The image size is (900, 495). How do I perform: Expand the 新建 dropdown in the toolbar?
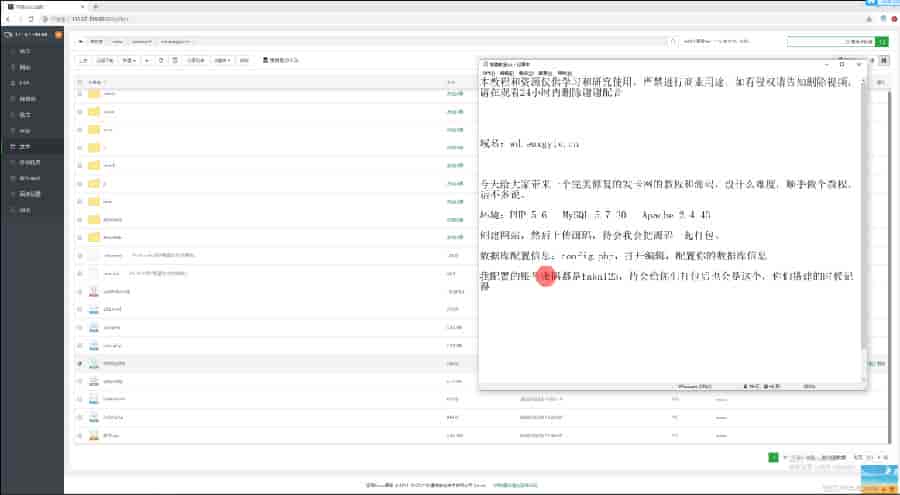pyautogui.click(x=129, y=60)
